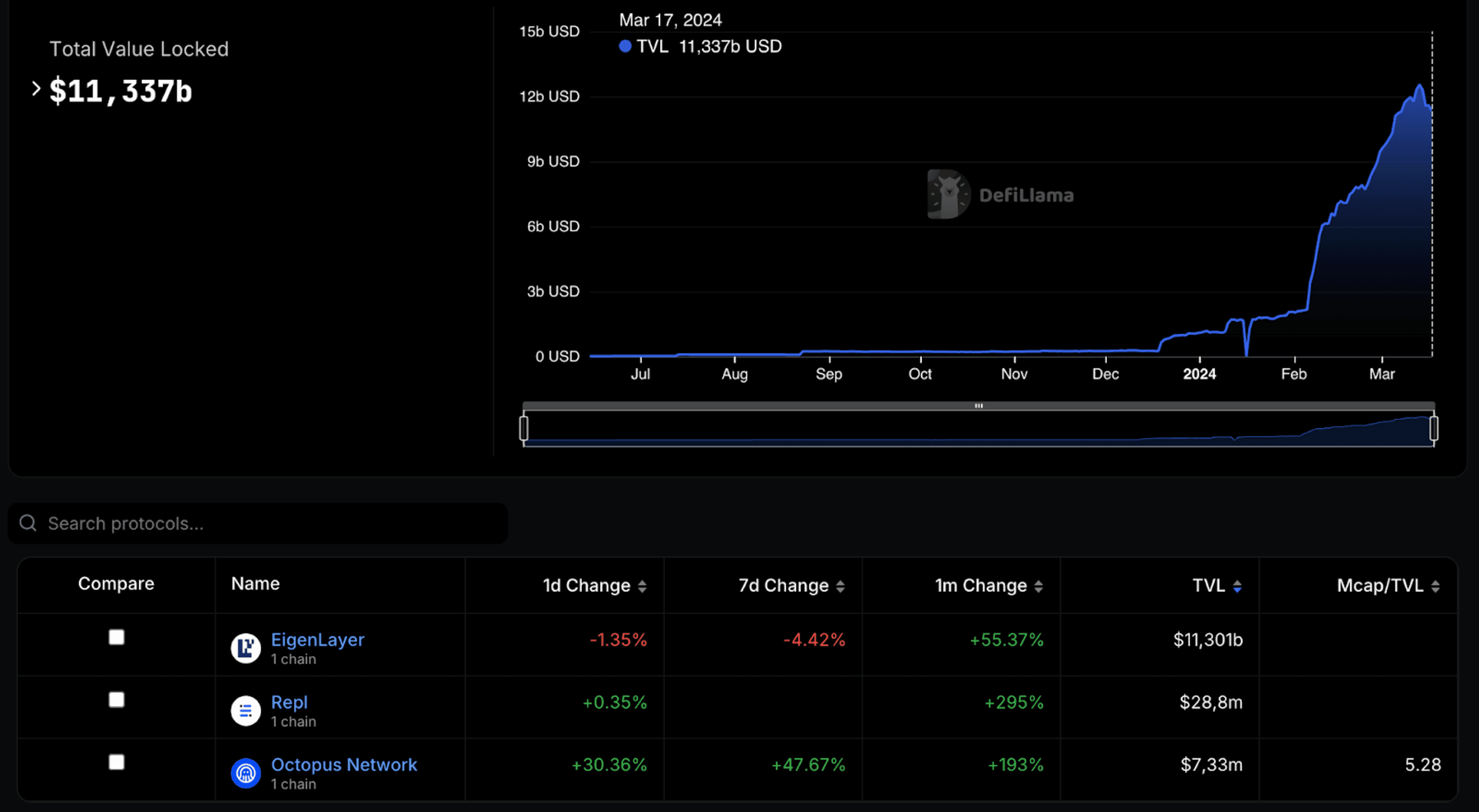Click the search magnifier icon
Image resolution: width=1479 pixels, height=812 pixels.
pyautogui.click(x=28, y=523)
